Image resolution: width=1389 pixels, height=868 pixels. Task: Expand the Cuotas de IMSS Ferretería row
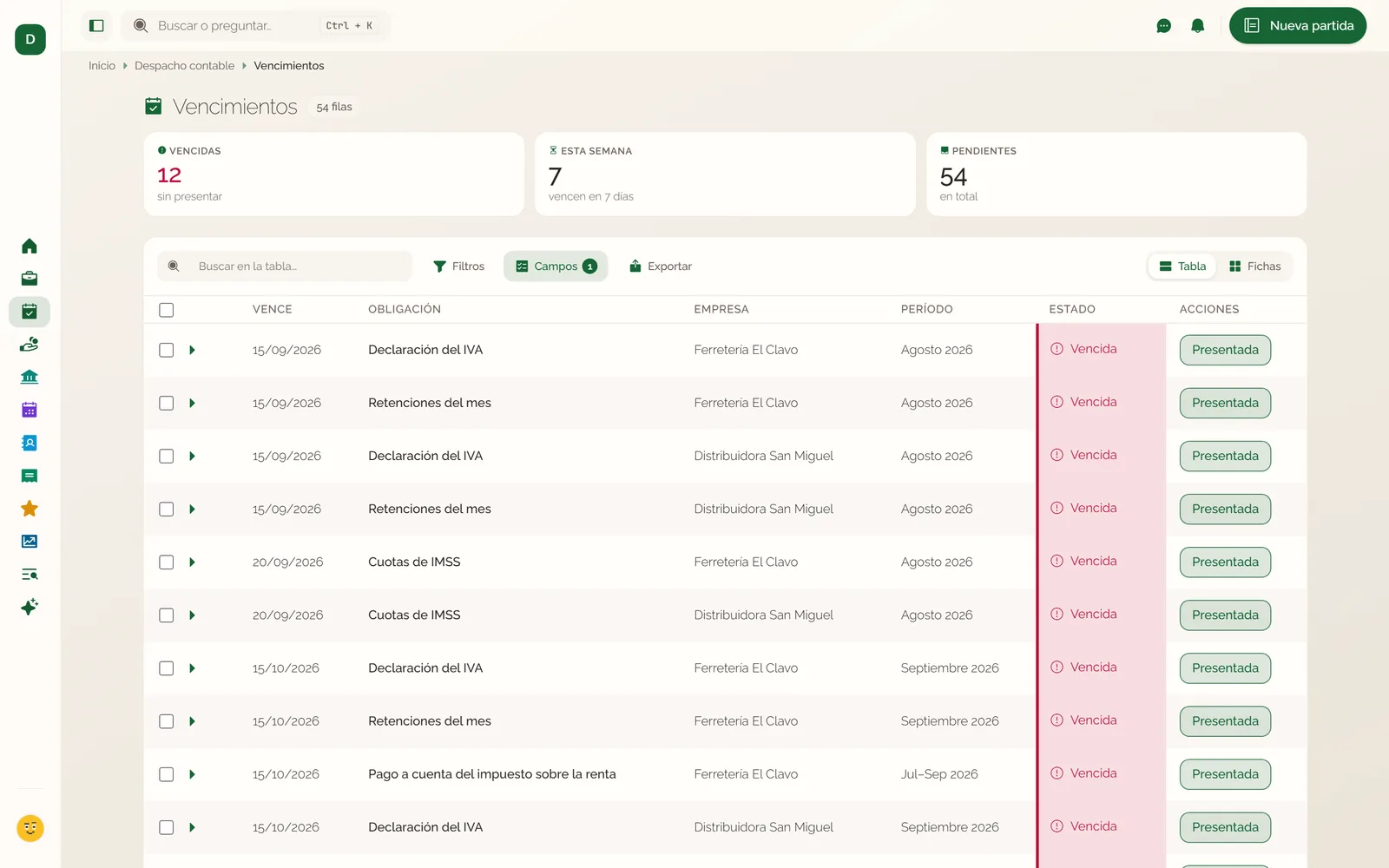click(192, 562)
